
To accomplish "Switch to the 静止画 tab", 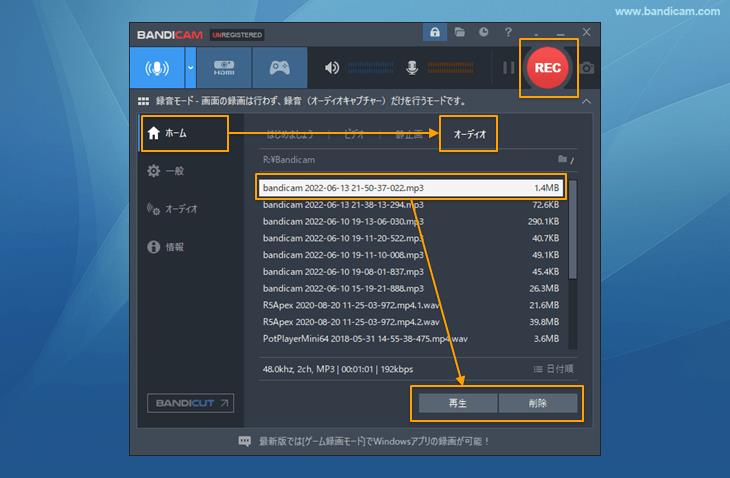I will (409, 135).
